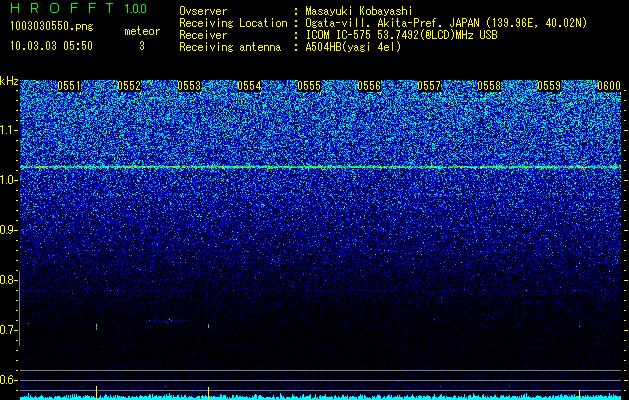Screen dimensions: 629x400
Task: Click the HROFFT 1.0.0 title text
Action: coord(78,8)
